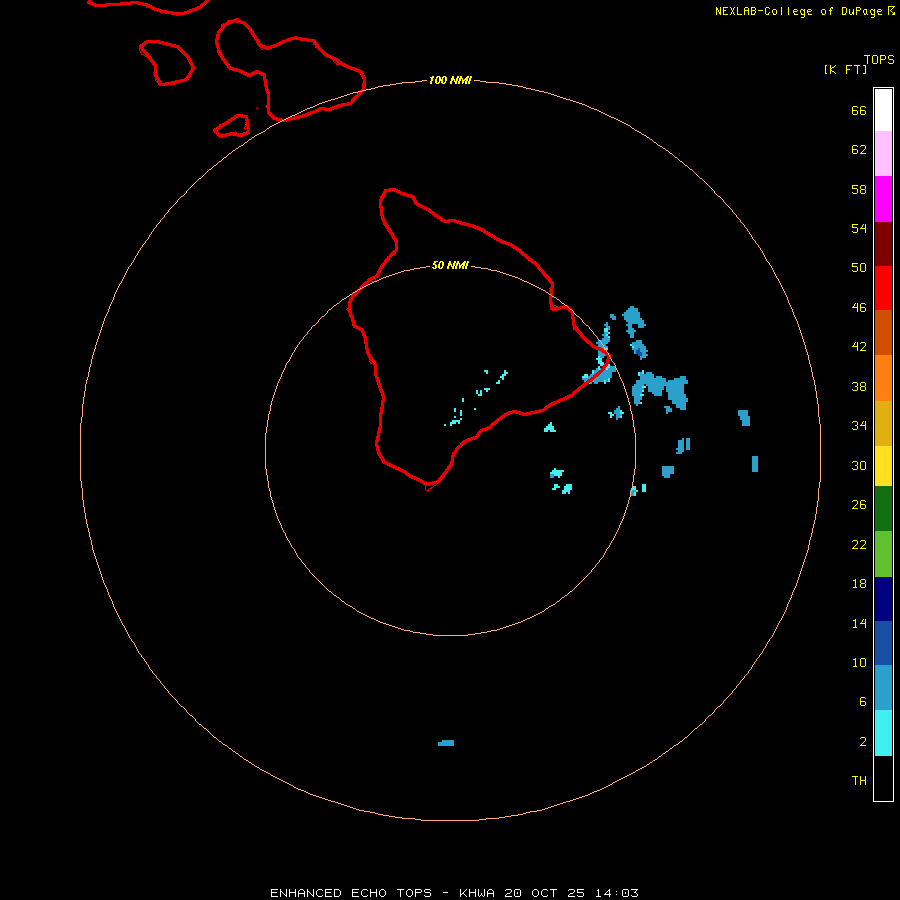The image size is (900, 900).
Task: Click the "54" legend value
Action: pyautogui.click(x=859, y=228)
